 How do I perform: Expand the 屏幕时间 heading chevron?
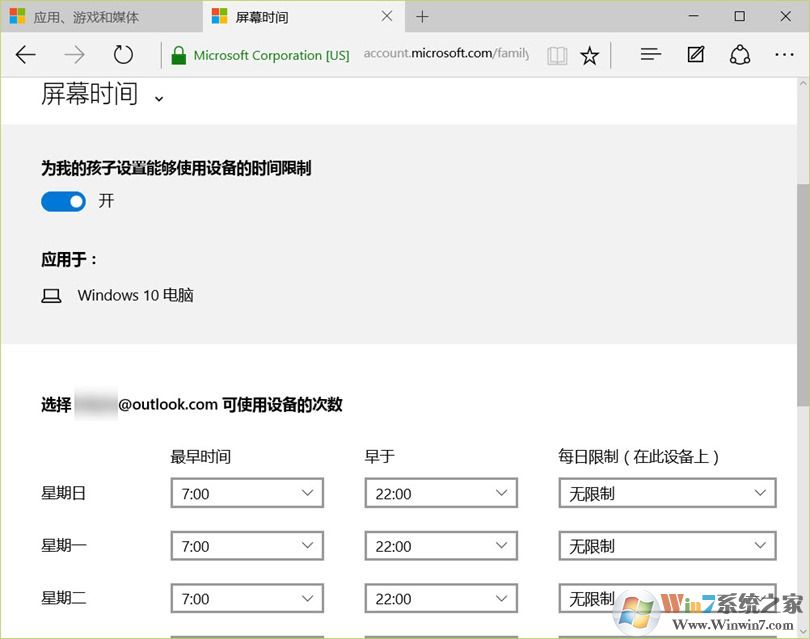(x=158, y=98)
